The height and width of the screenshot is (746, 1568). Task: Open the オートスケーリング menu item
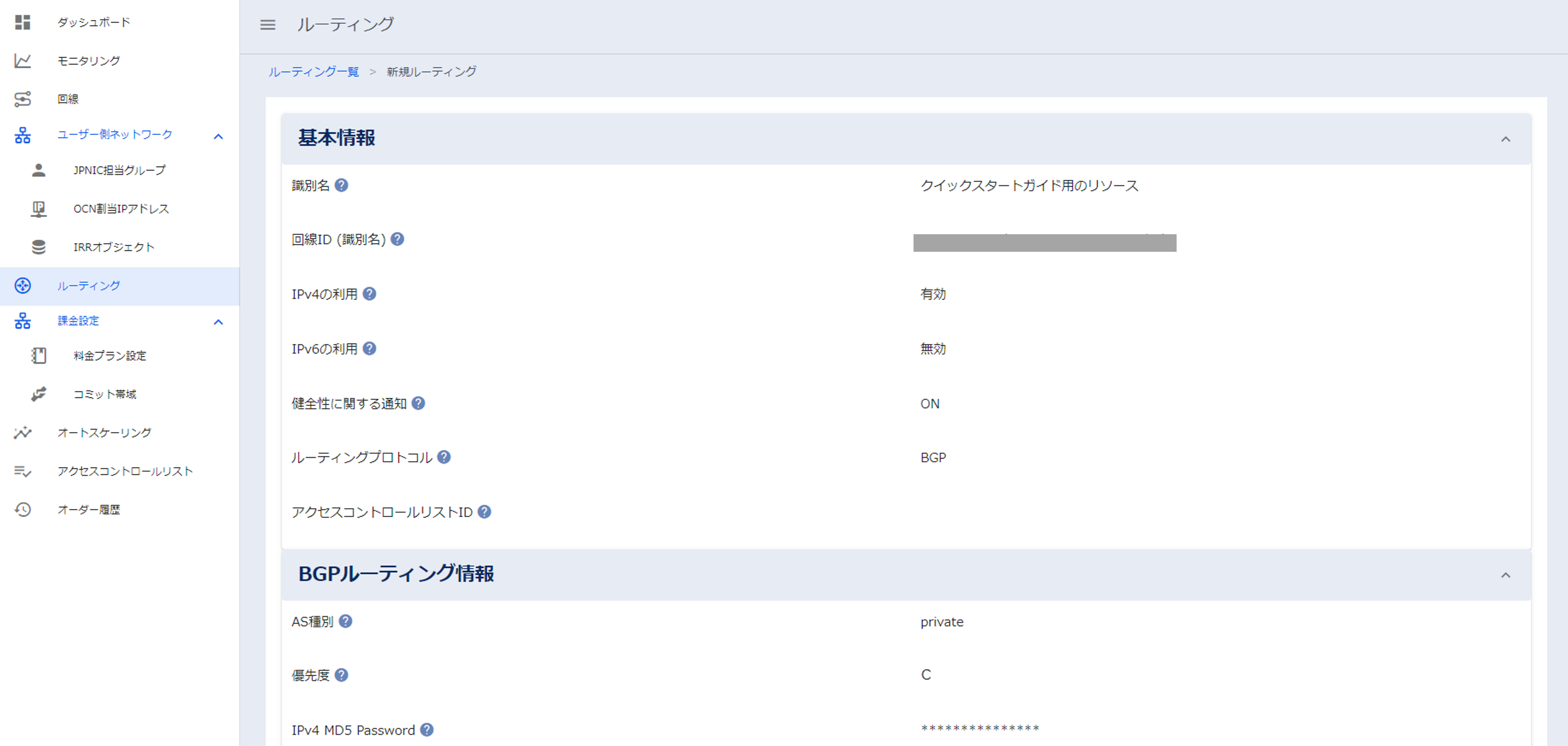pyautogui.click(x=104, y=433)
